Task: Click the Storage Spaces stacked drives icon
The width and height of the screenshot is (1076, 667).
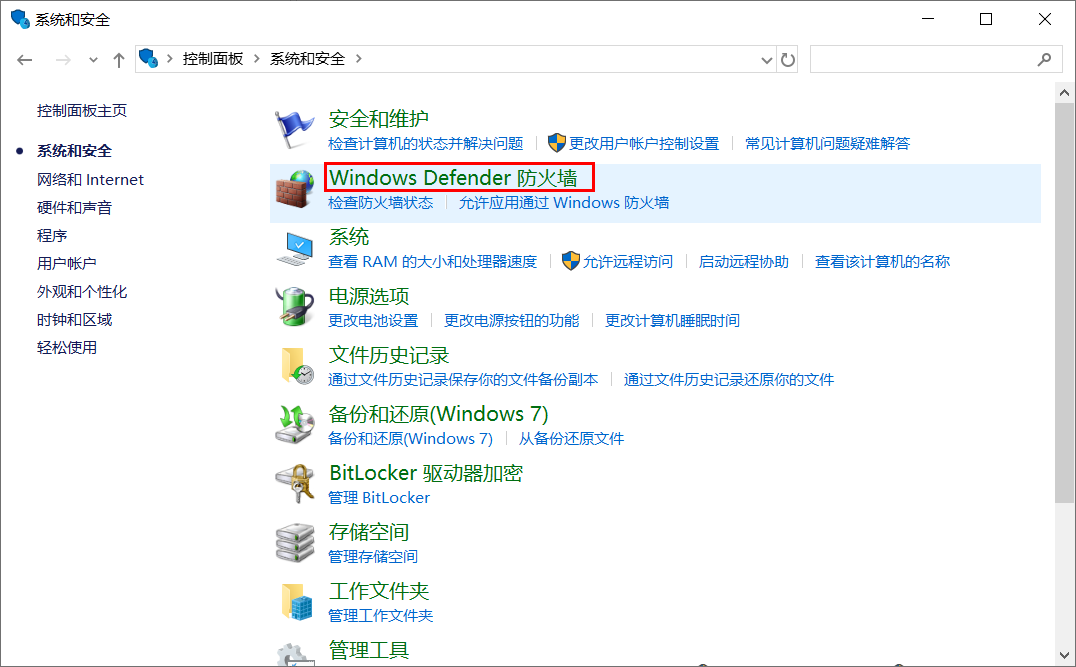Action: click(295, 542)
